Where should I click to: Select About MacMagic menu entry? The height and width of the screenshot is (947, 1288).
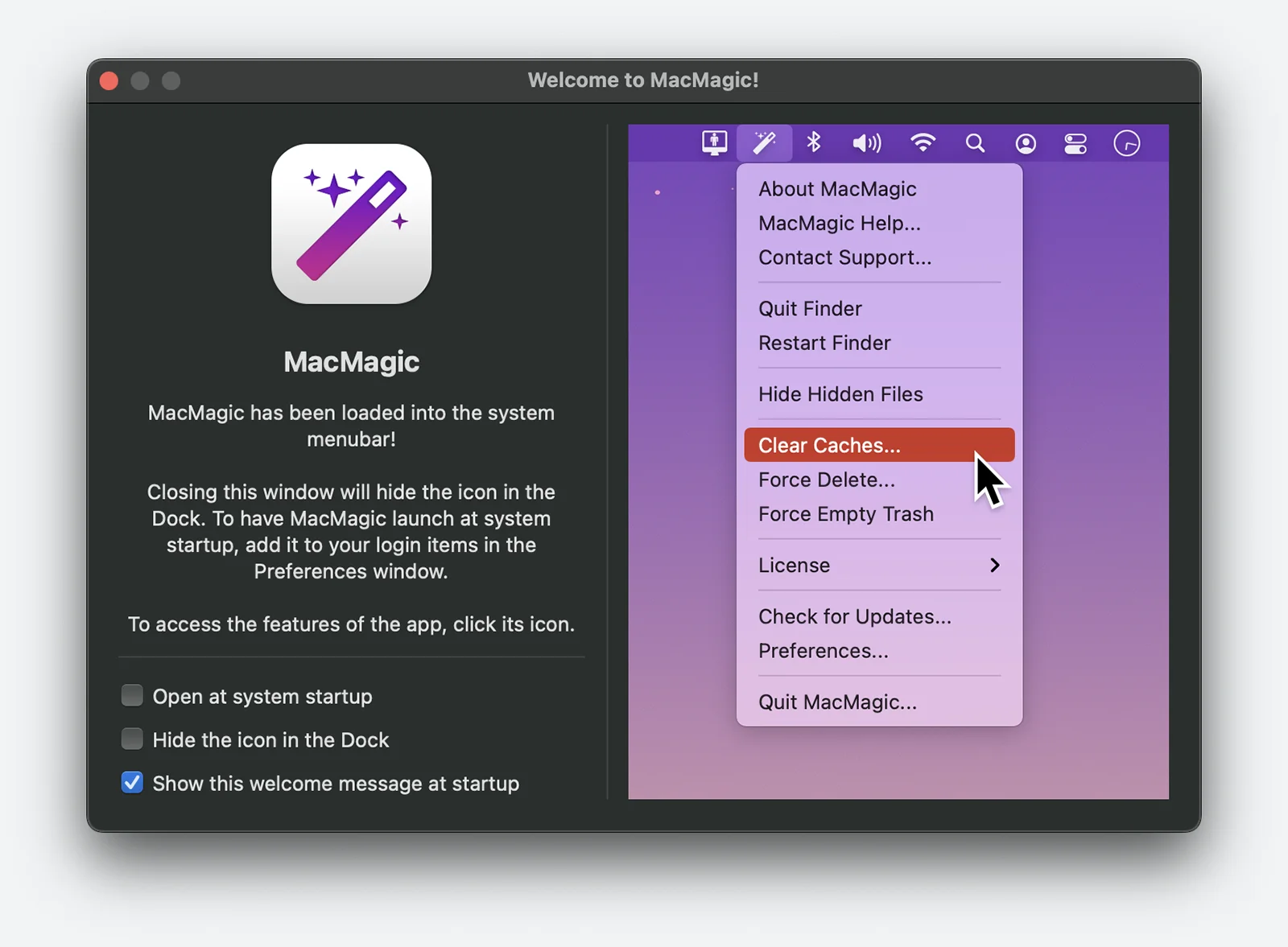879,189
